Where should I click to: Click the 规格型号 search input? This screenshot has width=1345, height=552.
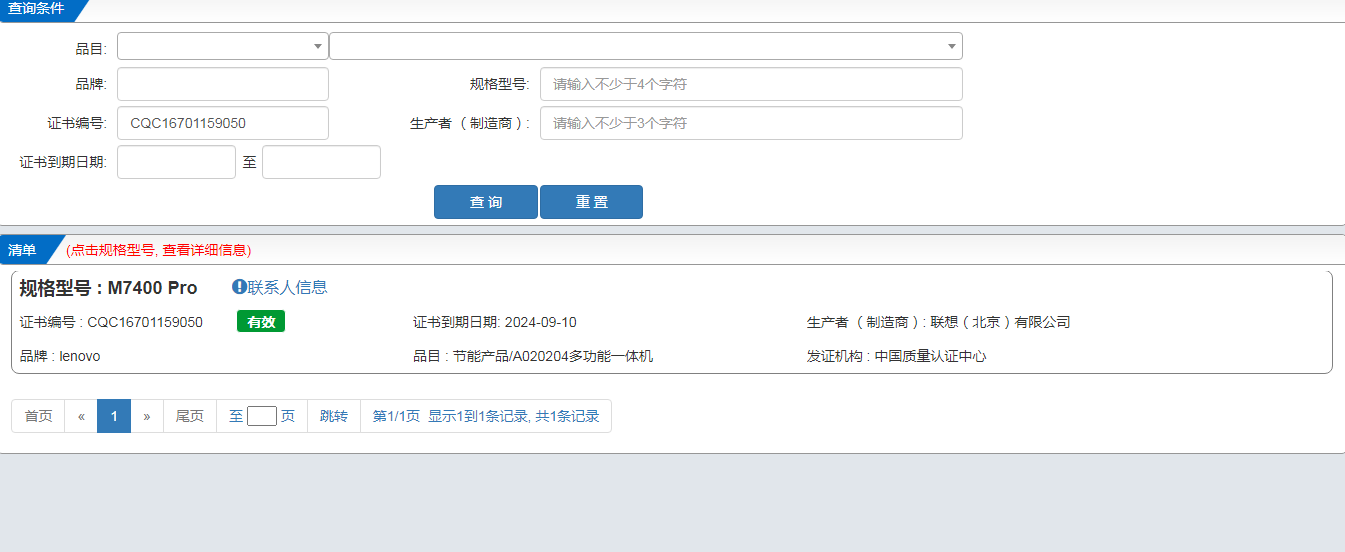pyautogui.click(x=751, y=84)
